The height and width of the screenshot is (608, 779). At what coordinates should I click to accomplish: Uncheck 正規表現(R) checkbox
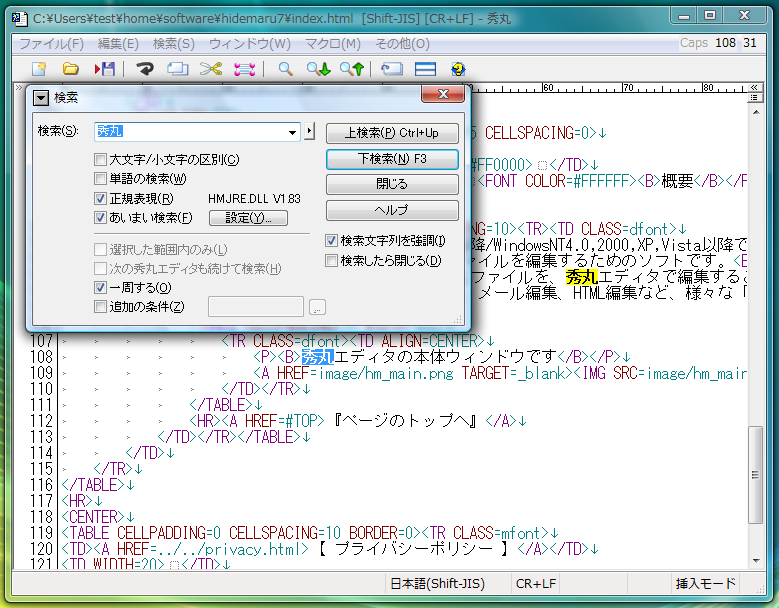pos(100,199)
